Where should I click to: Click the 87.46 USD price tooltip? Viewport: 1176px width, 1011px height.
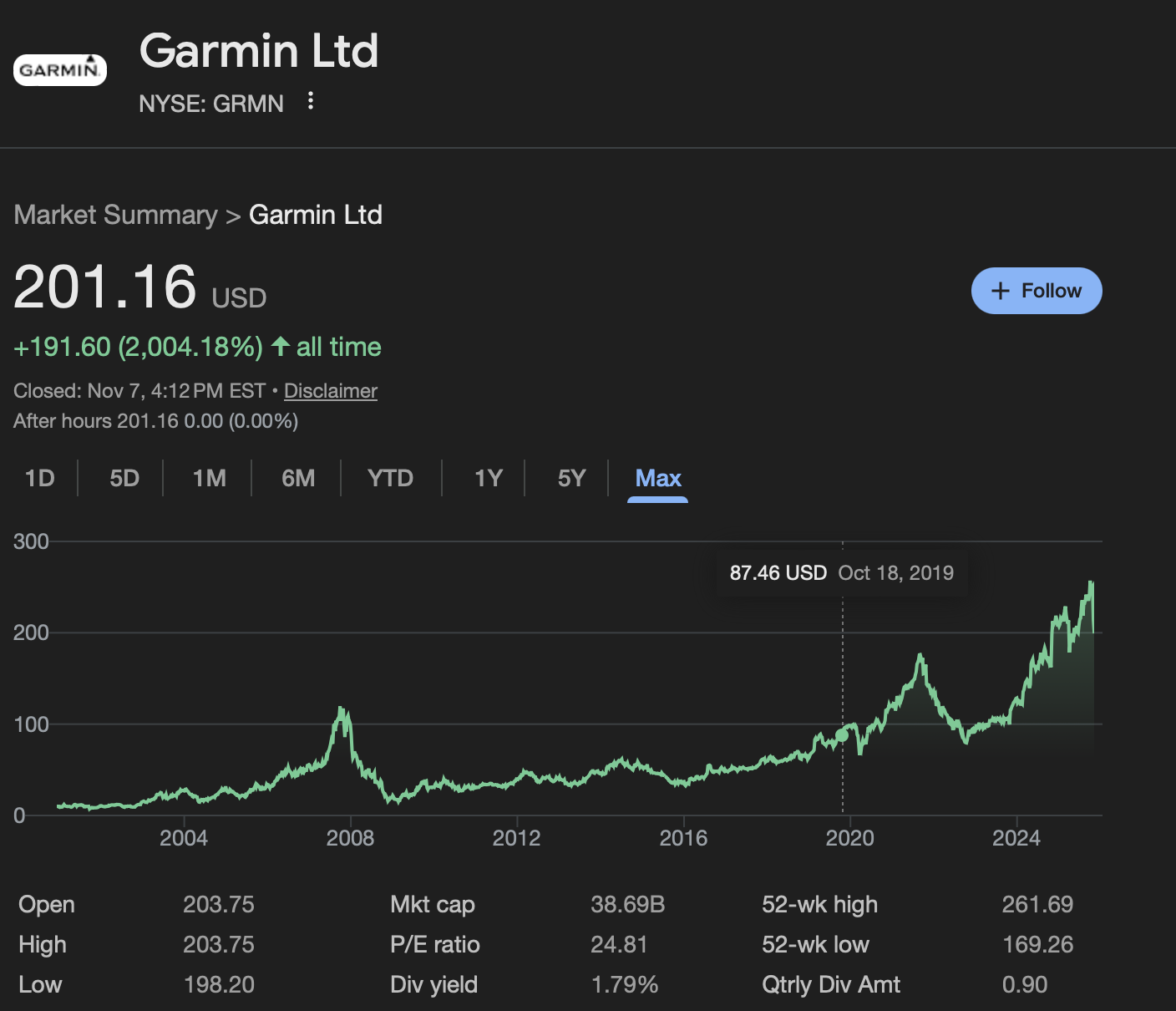(x=841, y=573)
